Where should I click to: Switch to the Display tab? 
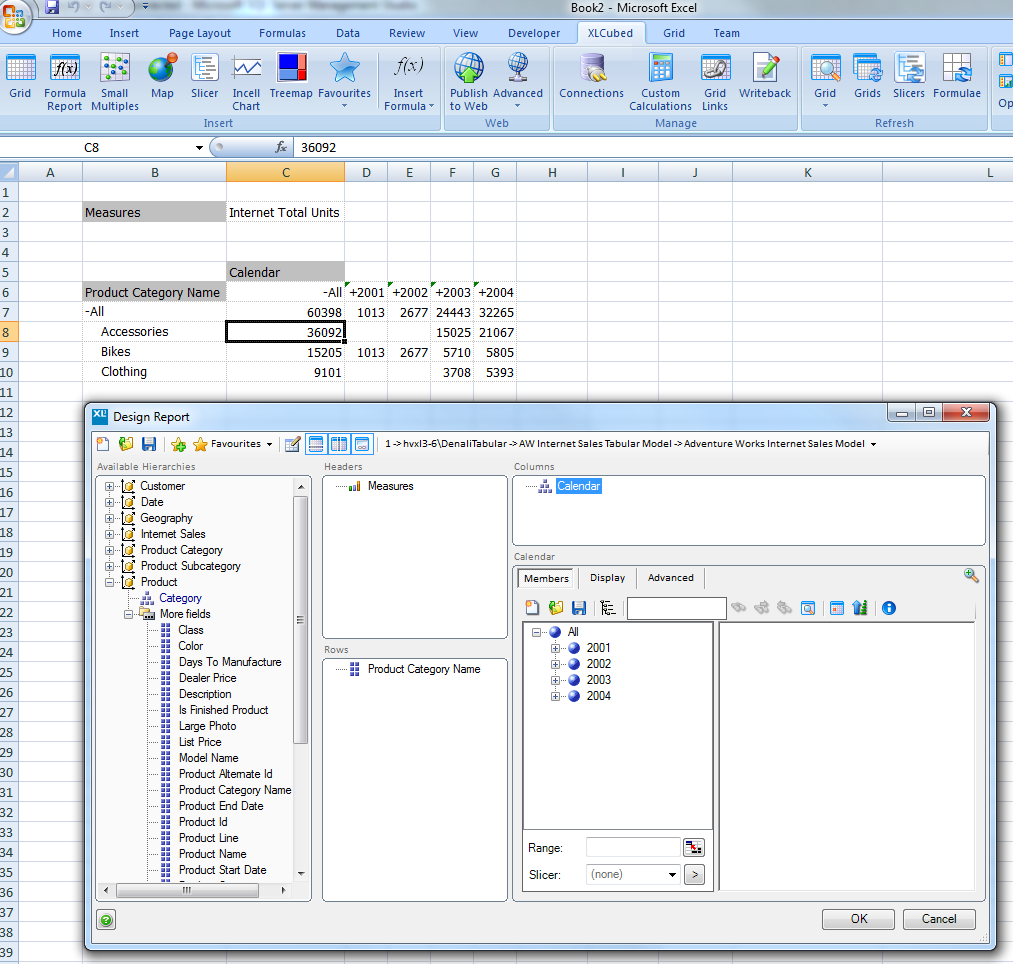607,578
